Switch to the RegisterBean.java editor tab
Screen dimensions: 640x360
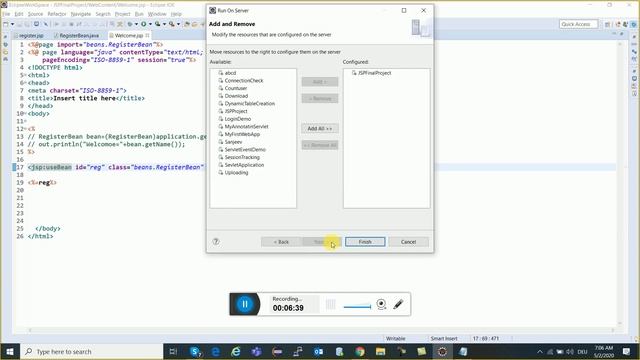tap(79, 36)
